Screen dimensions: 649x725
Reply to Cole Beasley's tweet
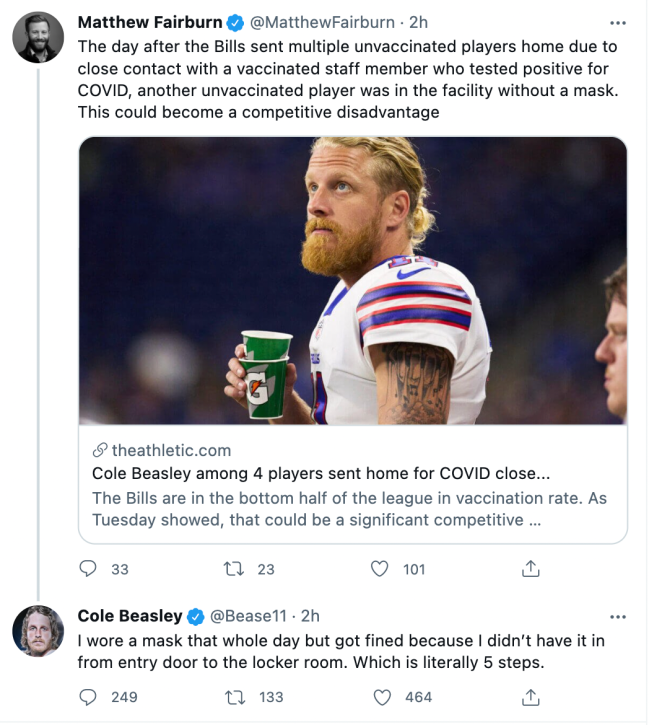click(x=89, y=697)
